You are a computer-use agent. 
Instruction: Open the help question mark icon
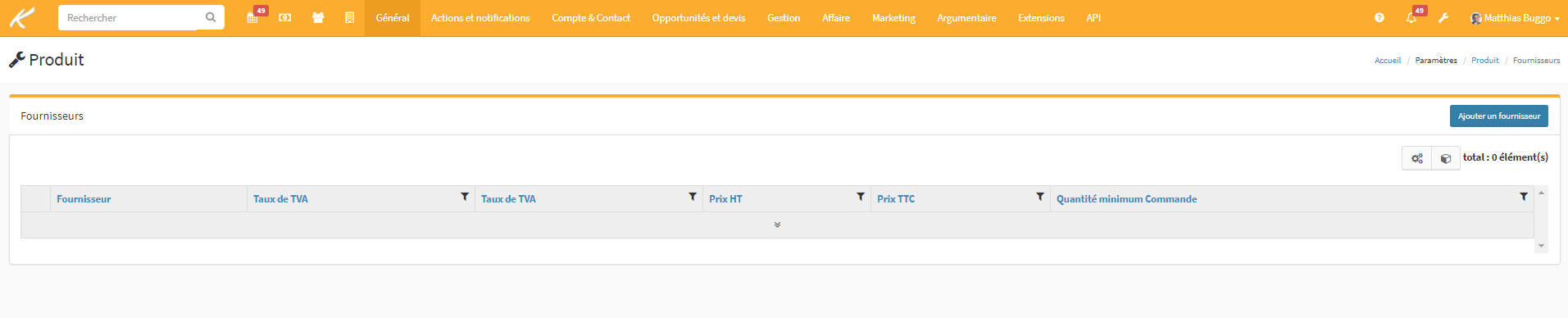pyautogui.click(x=1379, y=17)
